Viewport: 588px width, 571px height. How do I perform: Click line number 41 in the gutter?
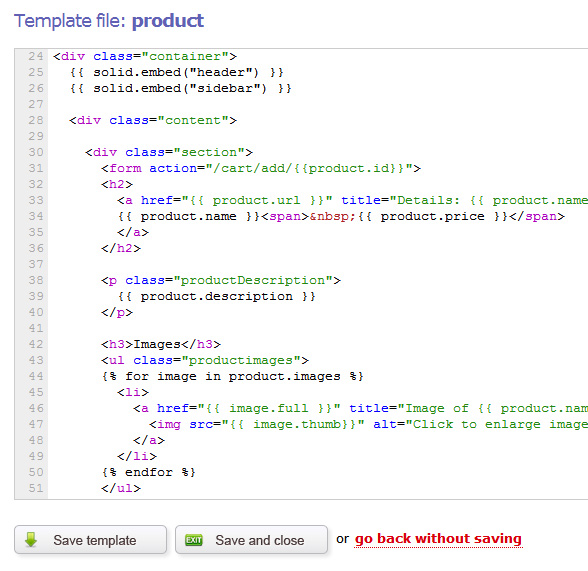pyautogui.click(x=36, y=328)
